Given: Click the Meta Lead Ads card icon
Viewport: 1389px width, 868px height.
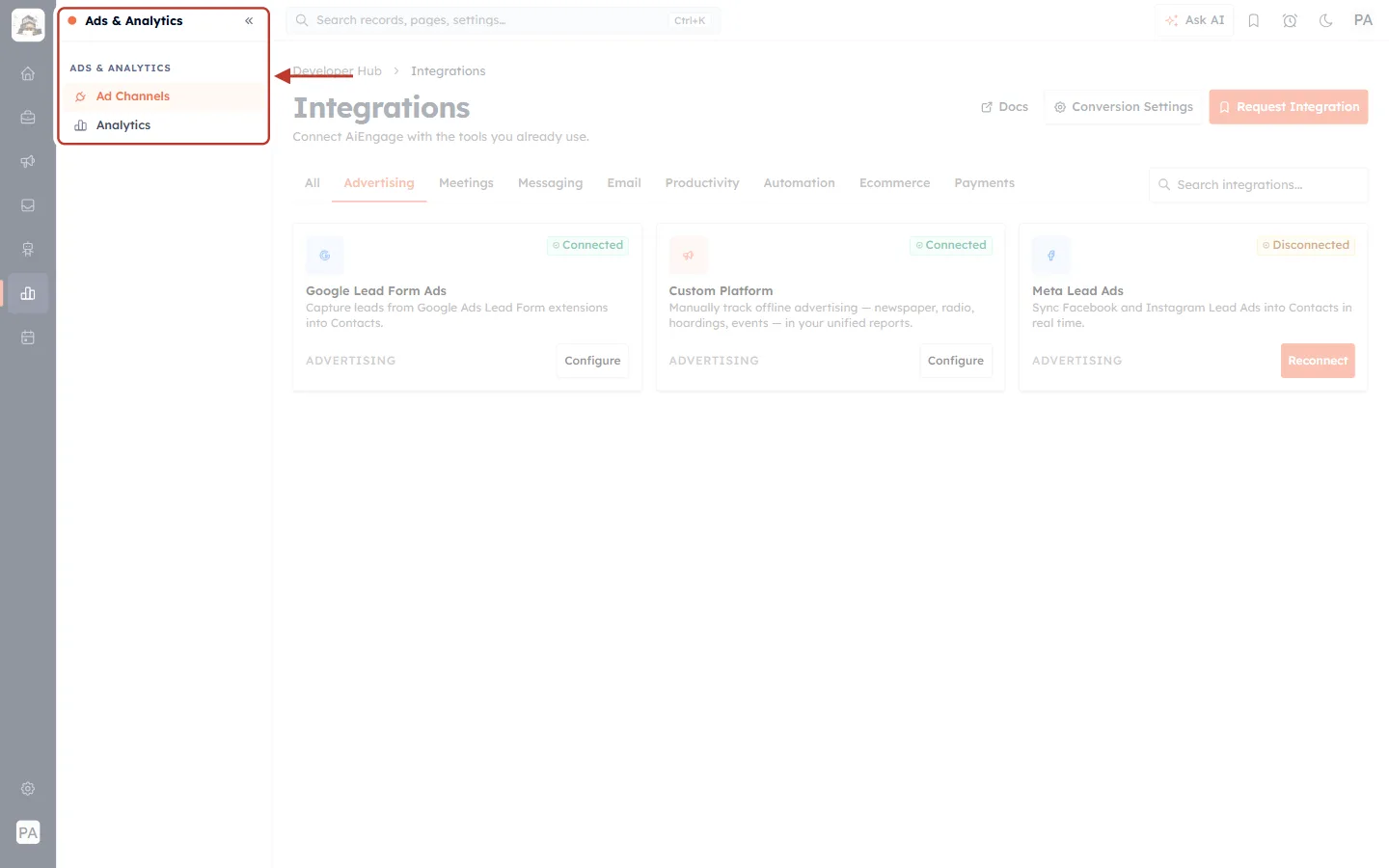Looking at the screenshot, I should (1051, 256).
